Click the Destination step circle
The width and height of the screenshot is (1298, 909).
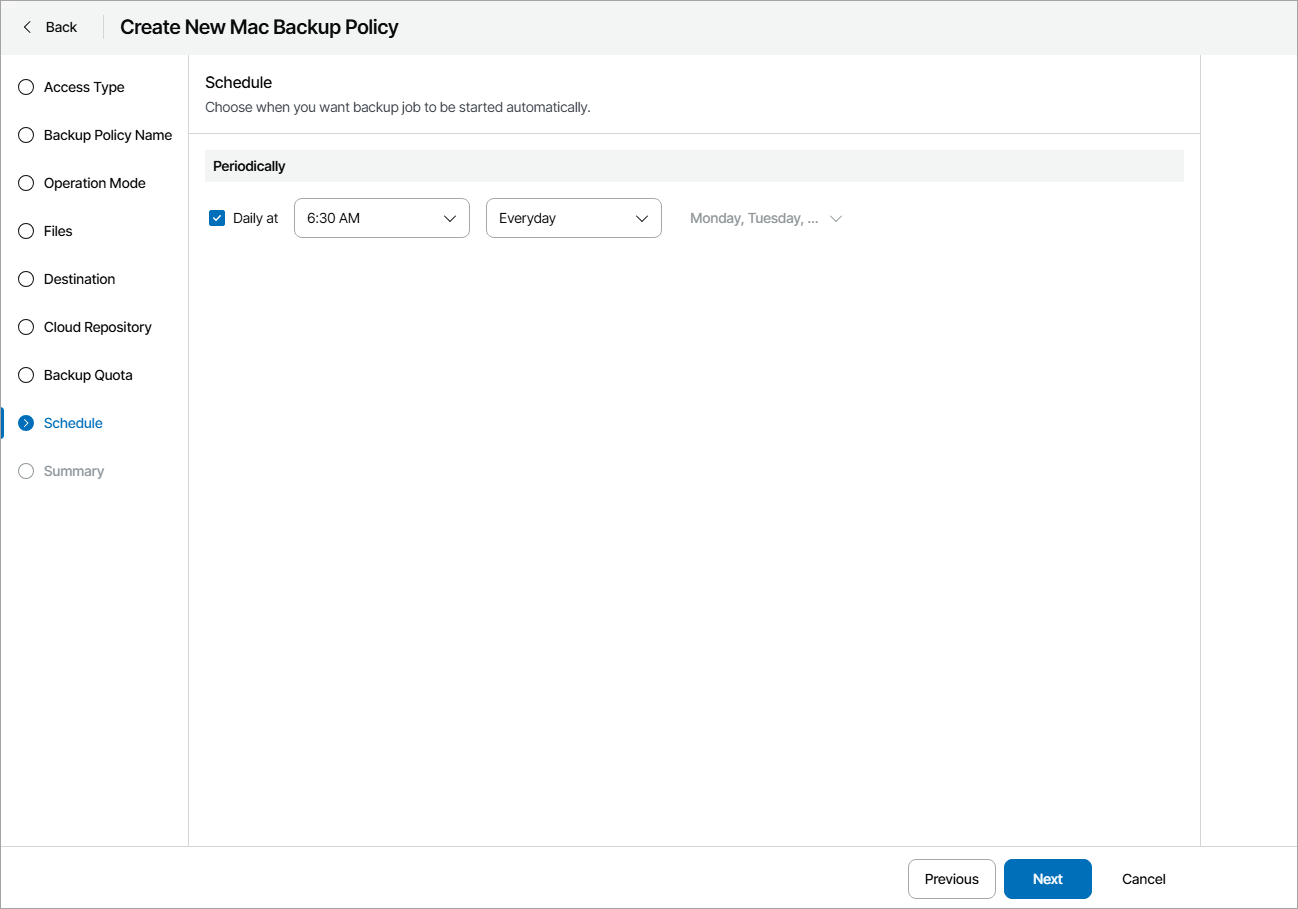(x=25, y=279)
